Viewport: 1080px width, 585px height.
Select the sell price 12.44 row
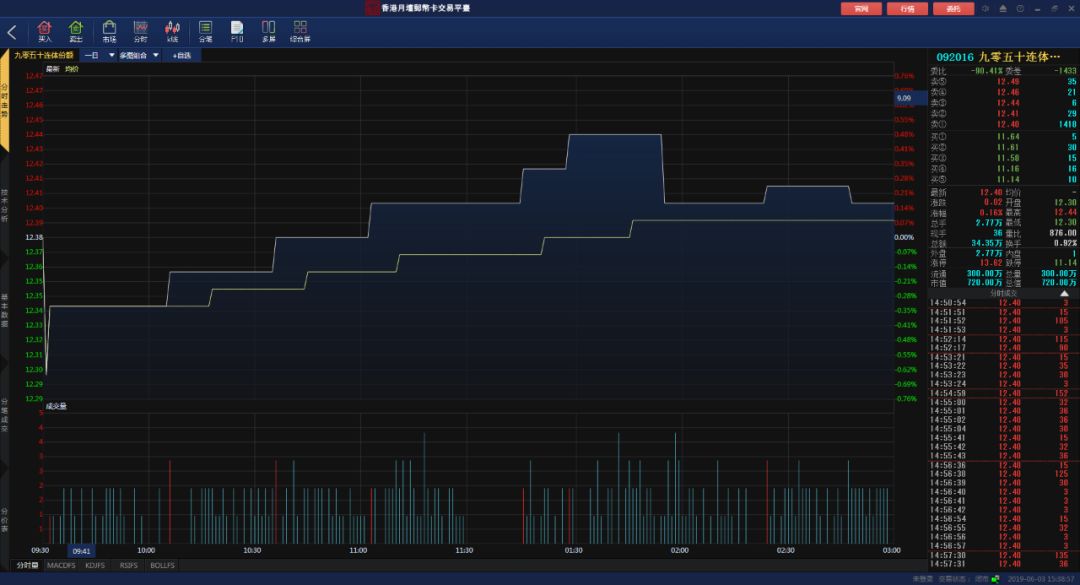[x=1003, y=103]
